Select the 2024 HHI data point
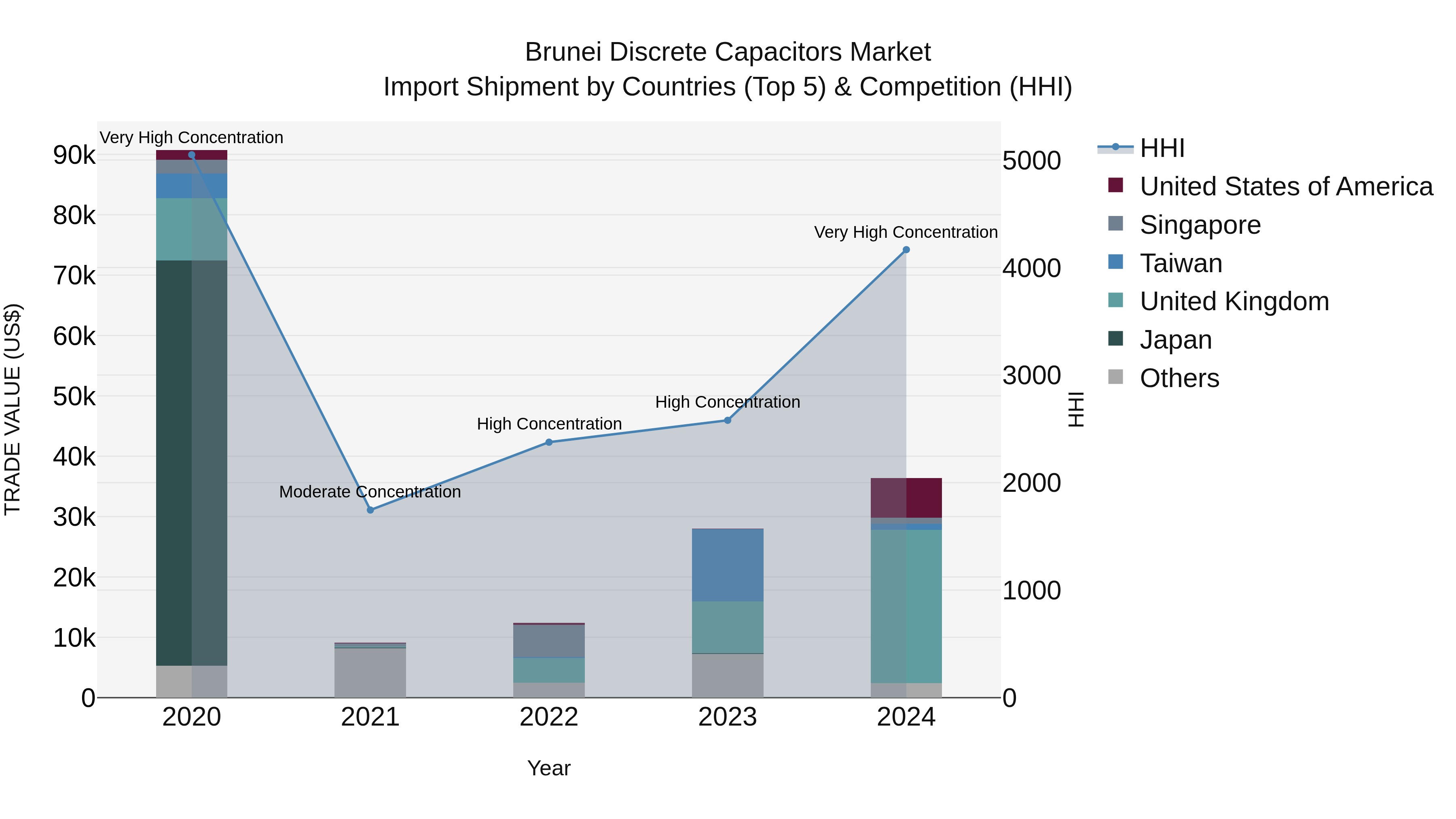Screen dimensions: 1456x819 (906, 250)
